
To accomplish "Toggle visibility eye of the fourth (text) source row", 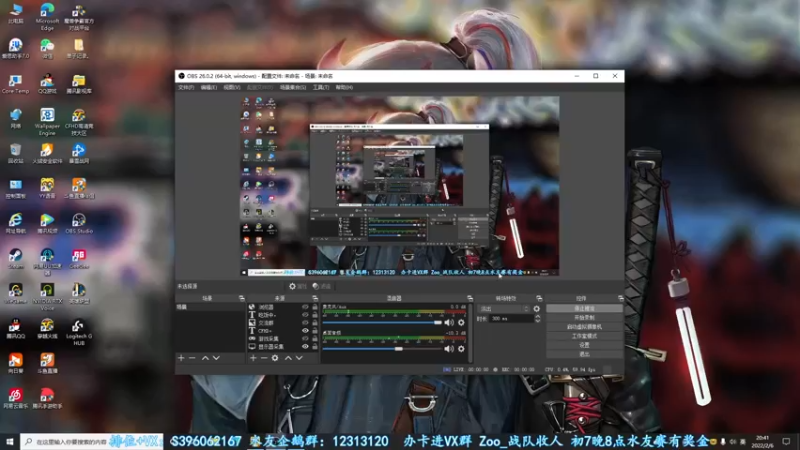I will coord(305,331).
